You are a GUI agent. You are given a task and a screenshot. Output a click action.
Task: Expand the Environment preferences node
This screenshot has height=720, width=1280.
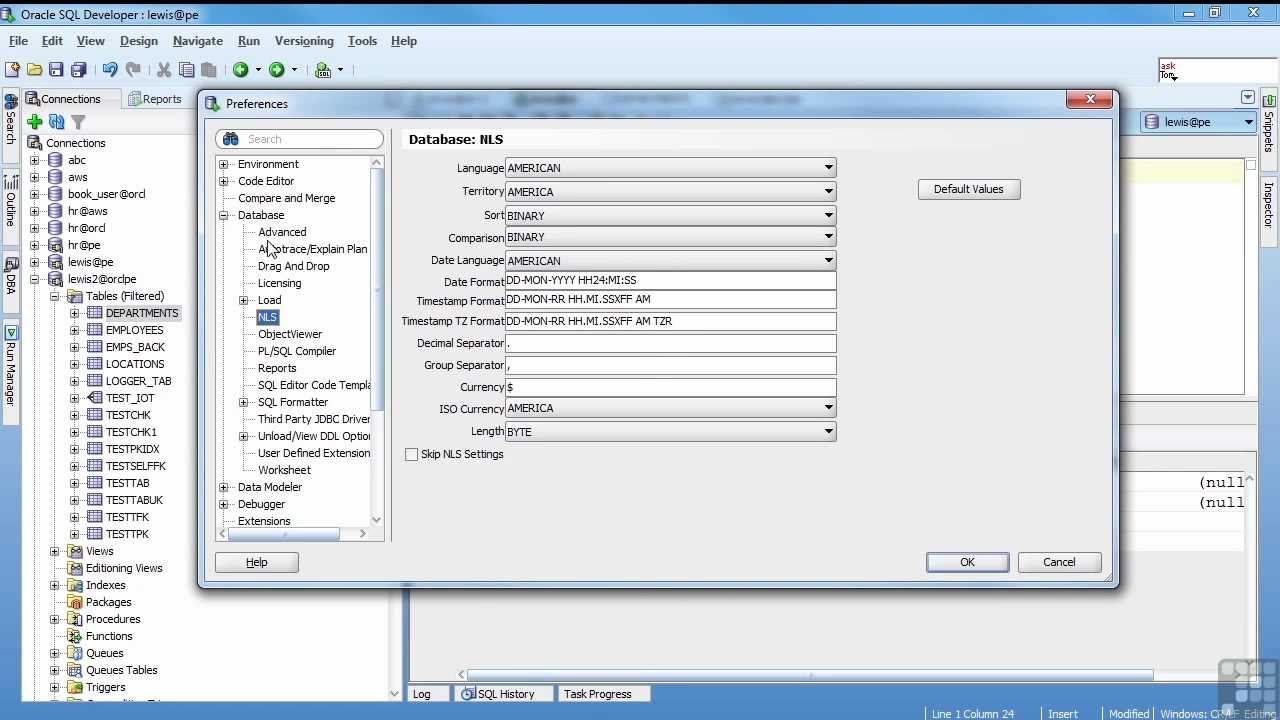point(224,164)
